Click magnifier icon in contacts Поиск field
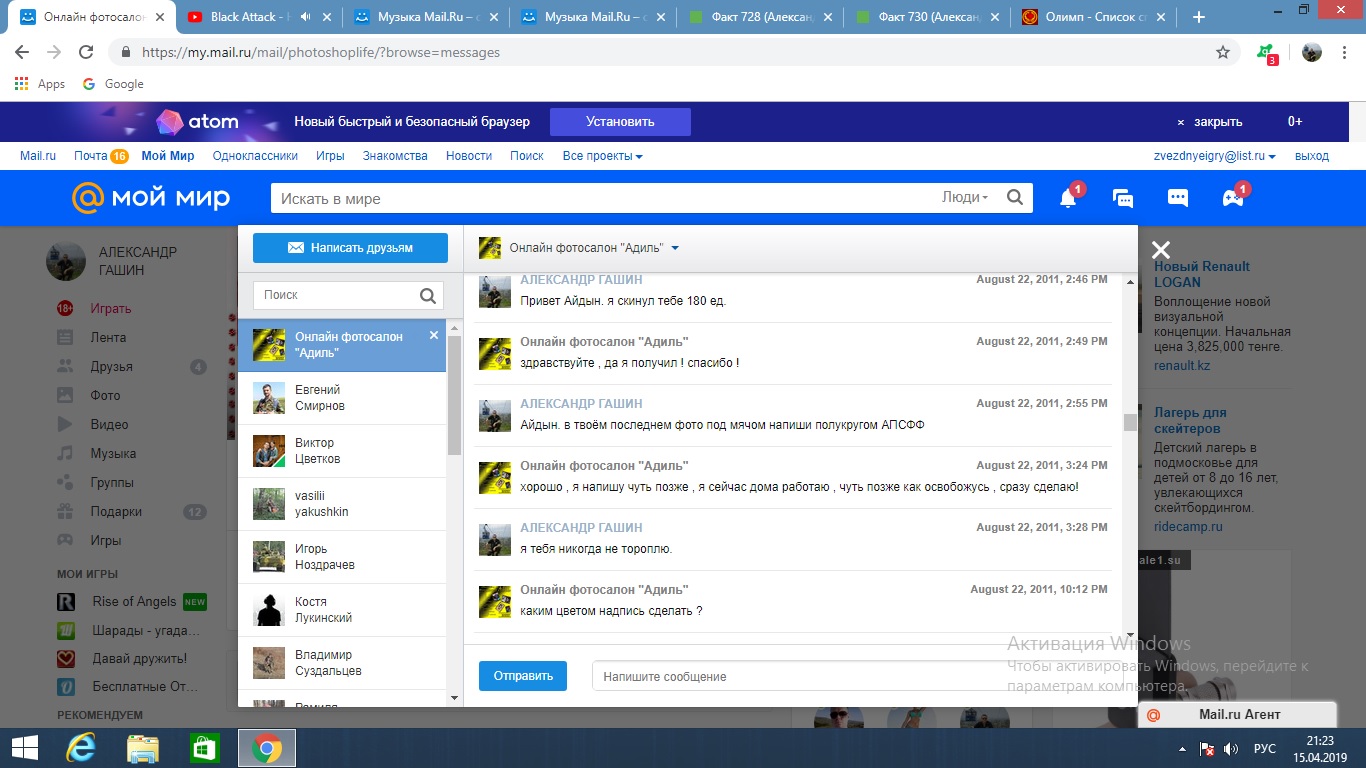 [428, 295]
